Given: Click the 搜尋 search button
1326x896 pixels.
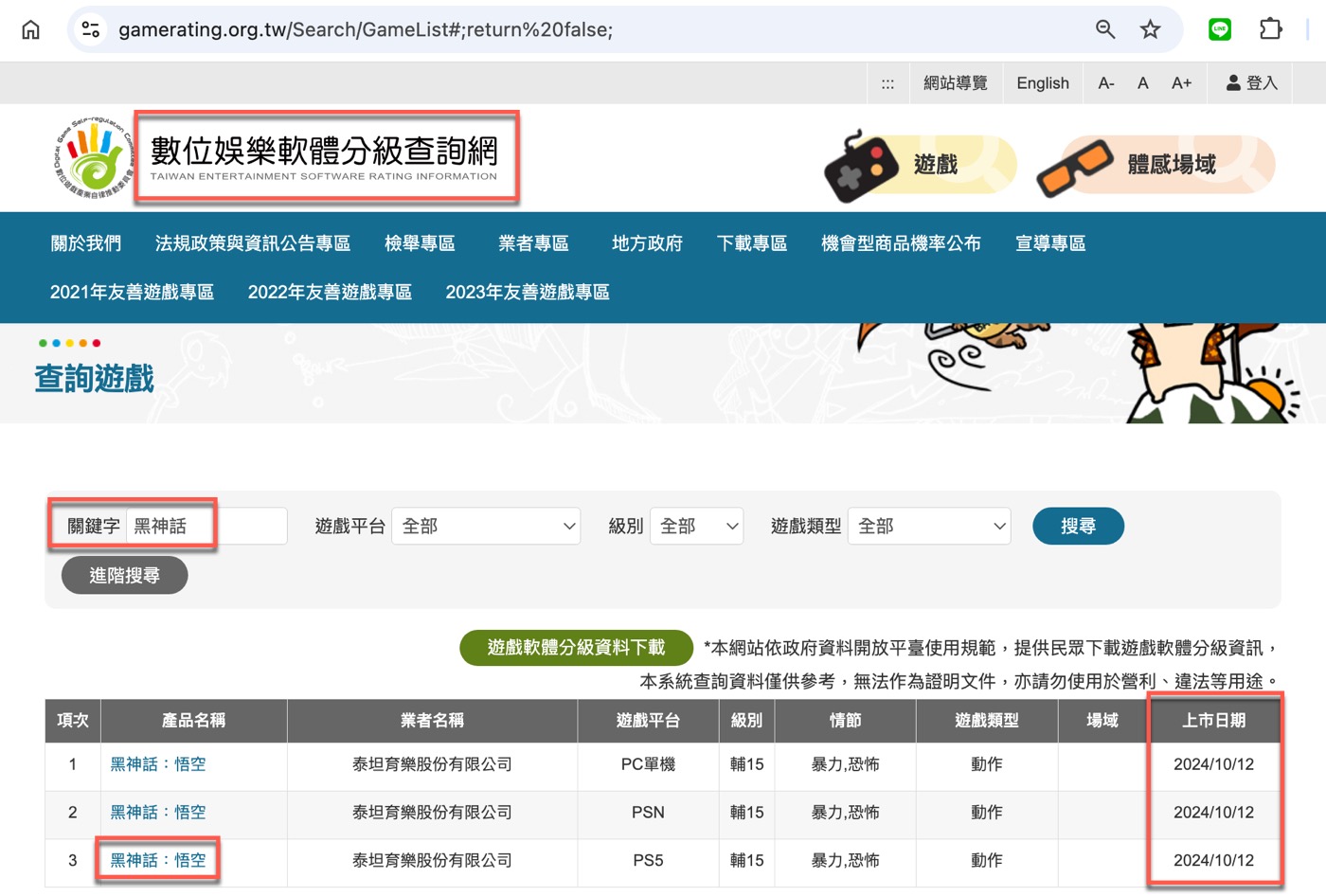Looking at the screenshot, I should (1078, 526).
